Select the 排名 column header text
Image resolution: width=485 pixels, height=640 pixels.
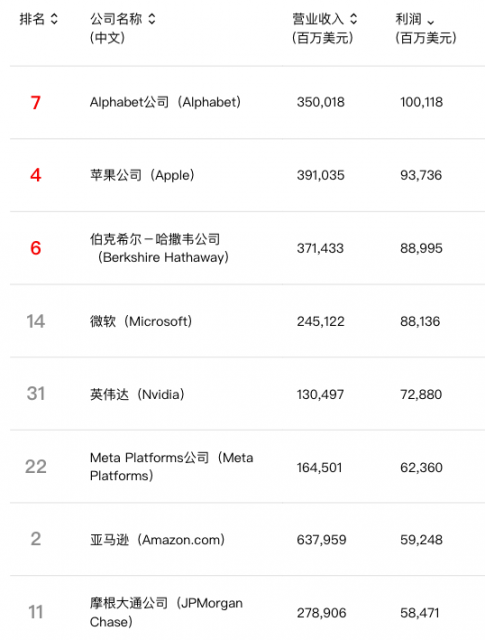pos(32,19)
